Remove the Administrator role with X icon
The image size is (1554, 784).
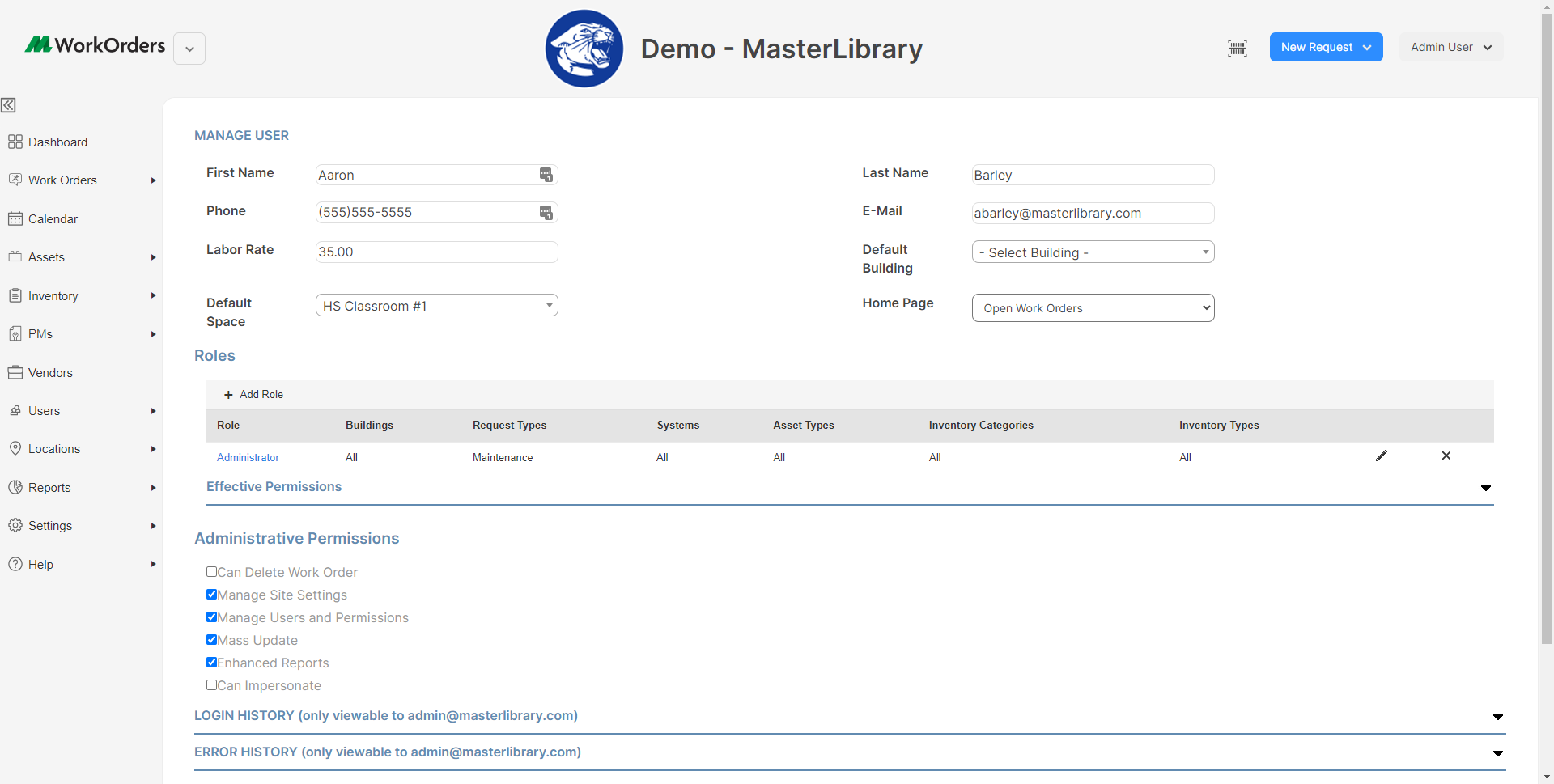(1446, 456)
